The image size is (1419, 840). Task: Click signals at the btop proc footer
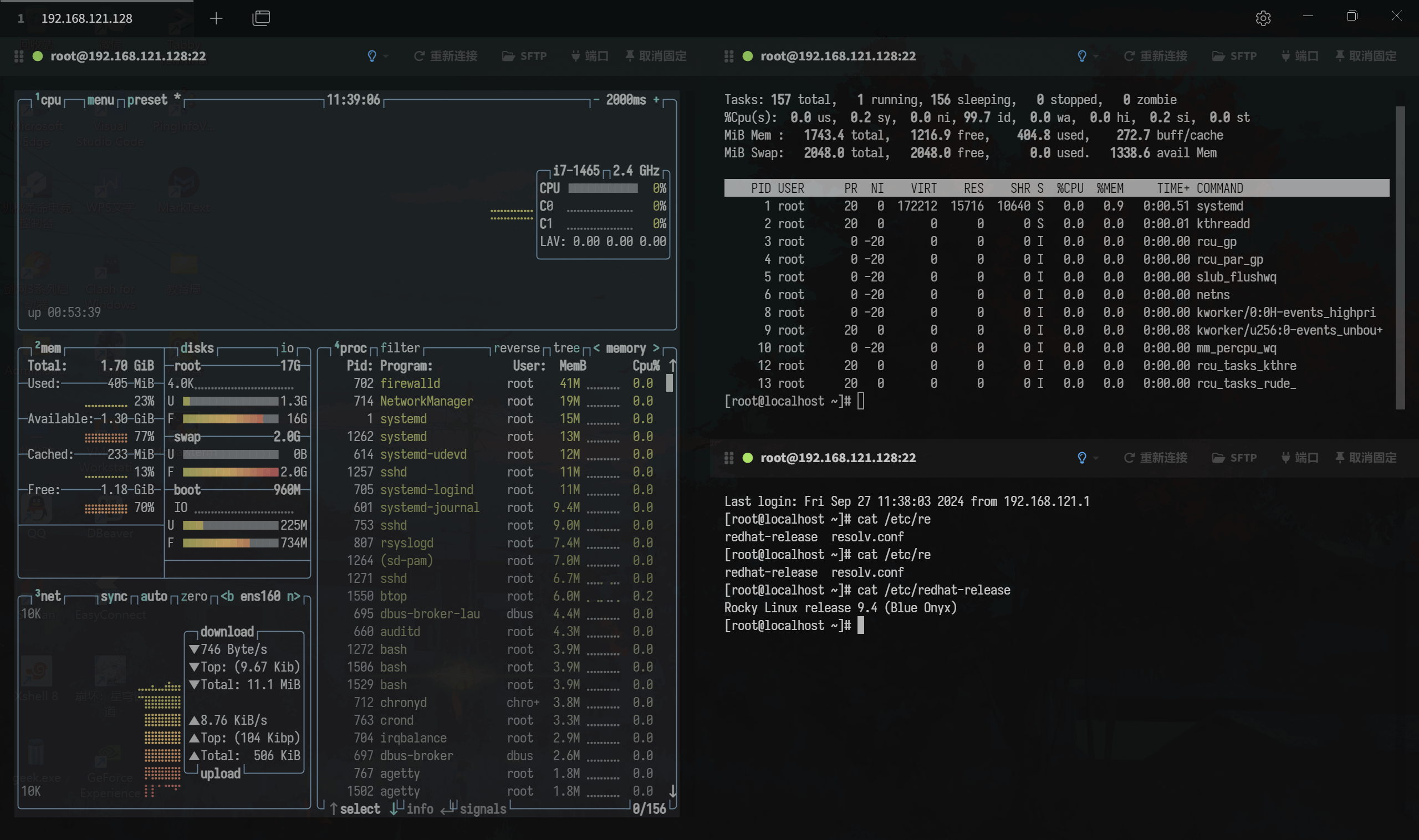(482, 808)
